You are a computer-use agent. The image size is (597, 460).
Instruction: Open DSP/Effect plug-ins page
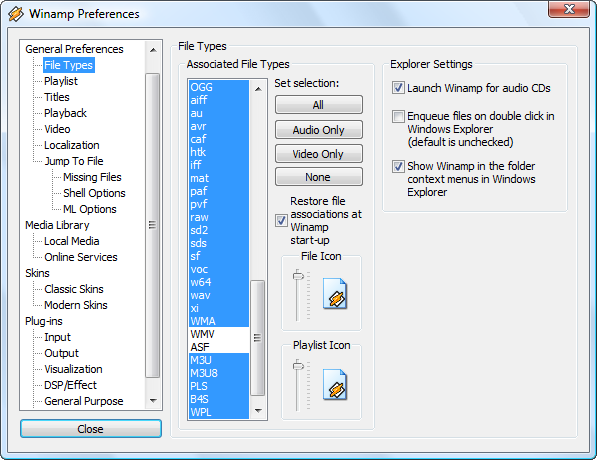[70, 385]
